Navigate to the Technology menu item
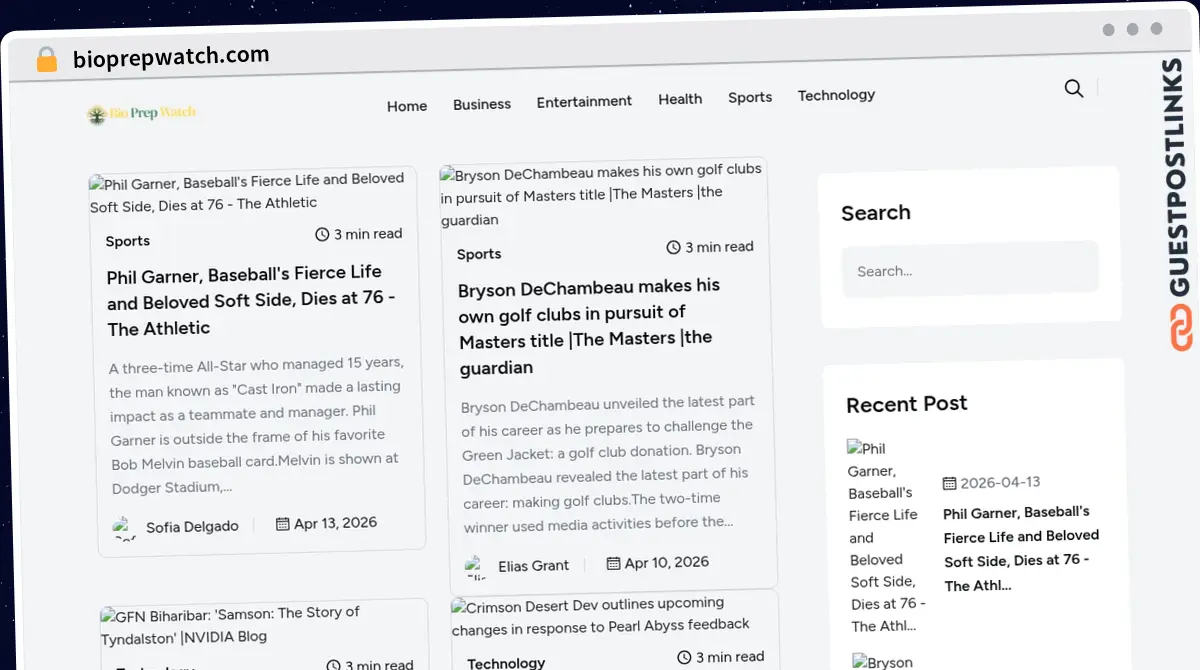Image resolution: width=1200 pixels, height=670 pixels. (x=836, y=95)
